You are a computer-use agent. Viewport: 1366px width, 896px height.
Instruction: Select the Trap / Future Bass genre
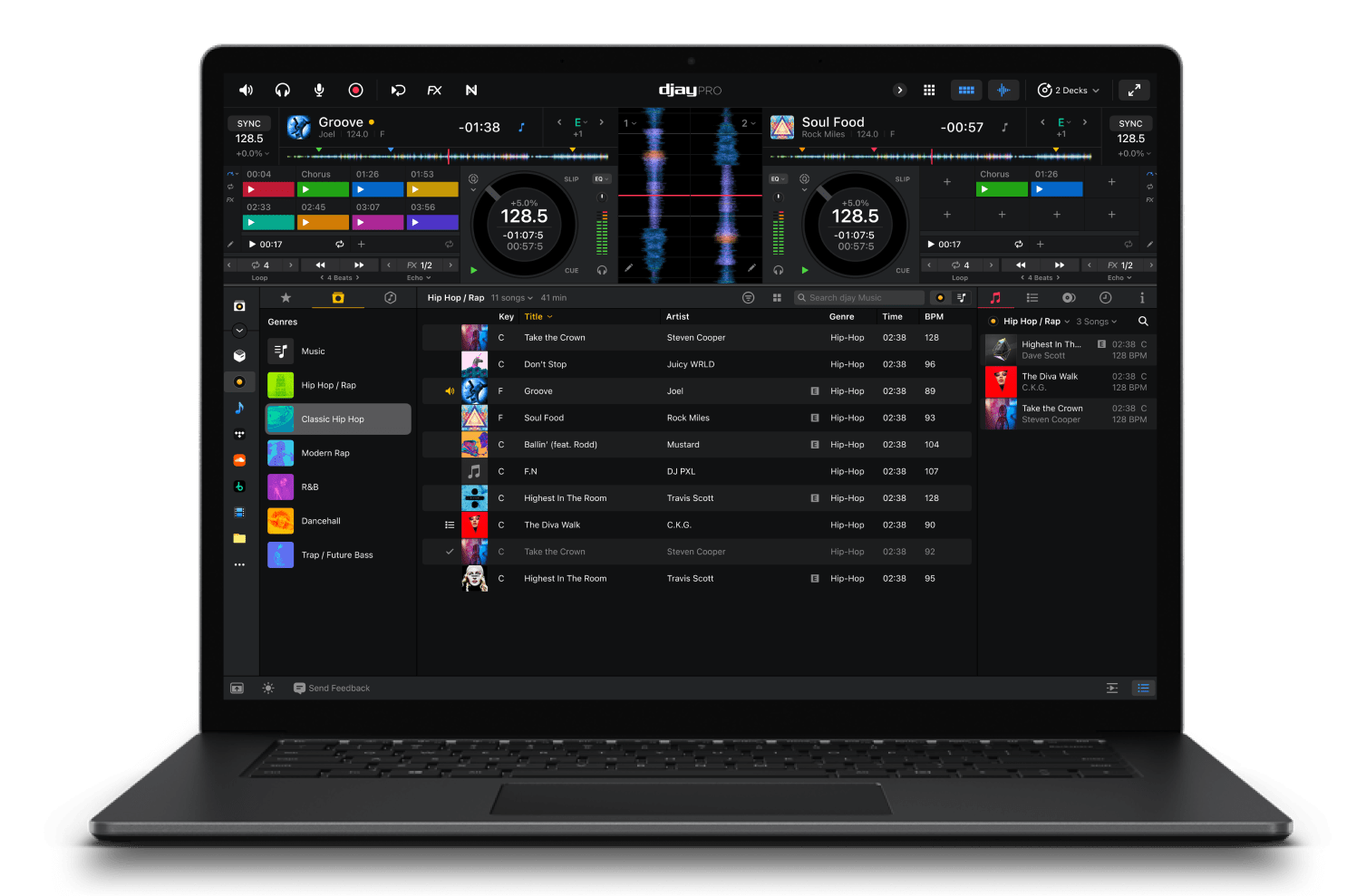(338, 554)
